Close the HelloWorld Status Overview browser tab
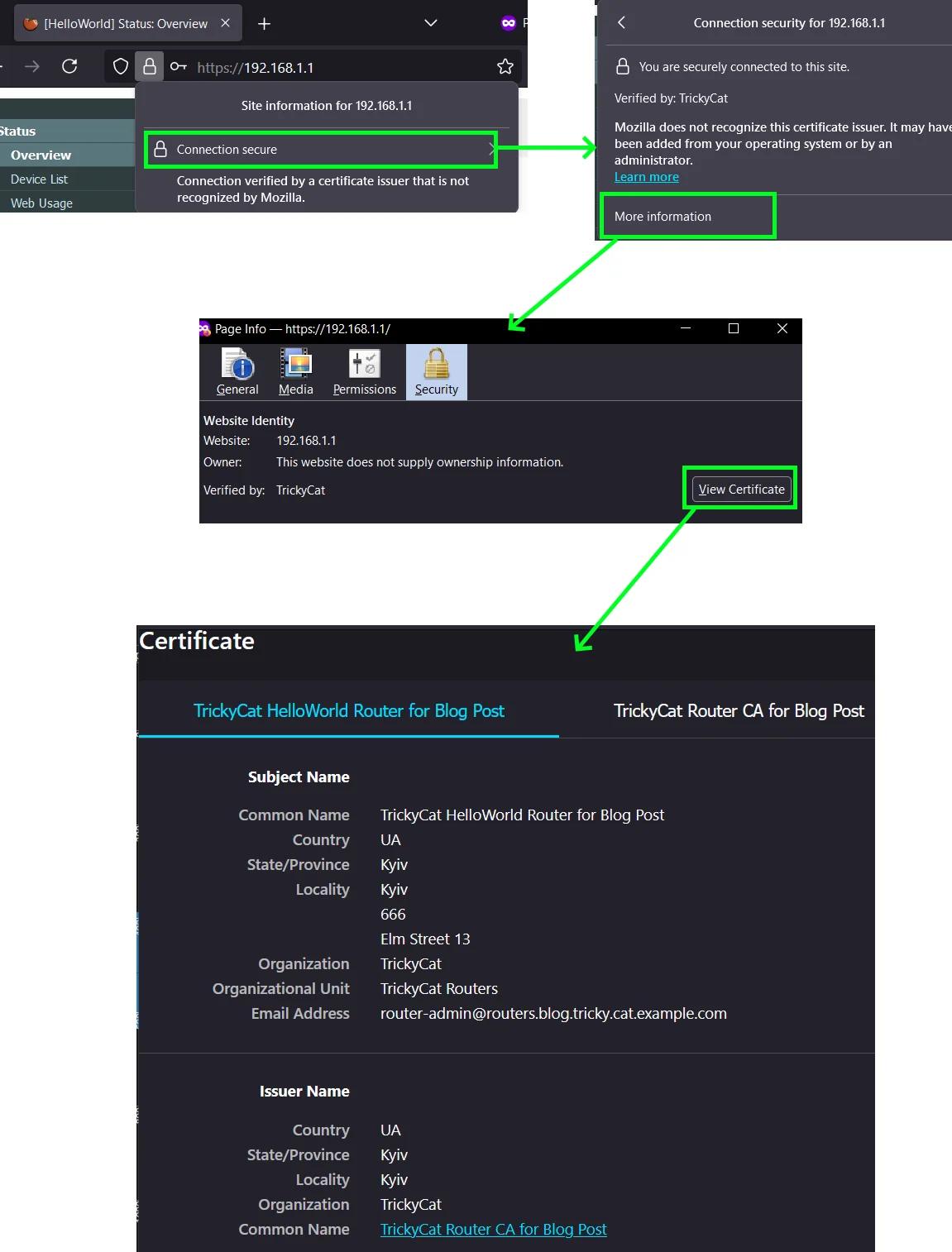The width and height of the screenshot is (952, 1252). (225, 23)
